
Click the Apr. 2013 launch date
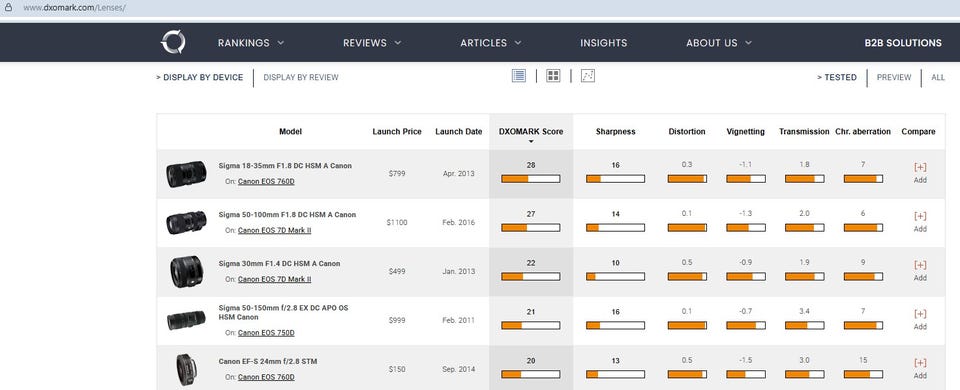[x=459, y=173]
